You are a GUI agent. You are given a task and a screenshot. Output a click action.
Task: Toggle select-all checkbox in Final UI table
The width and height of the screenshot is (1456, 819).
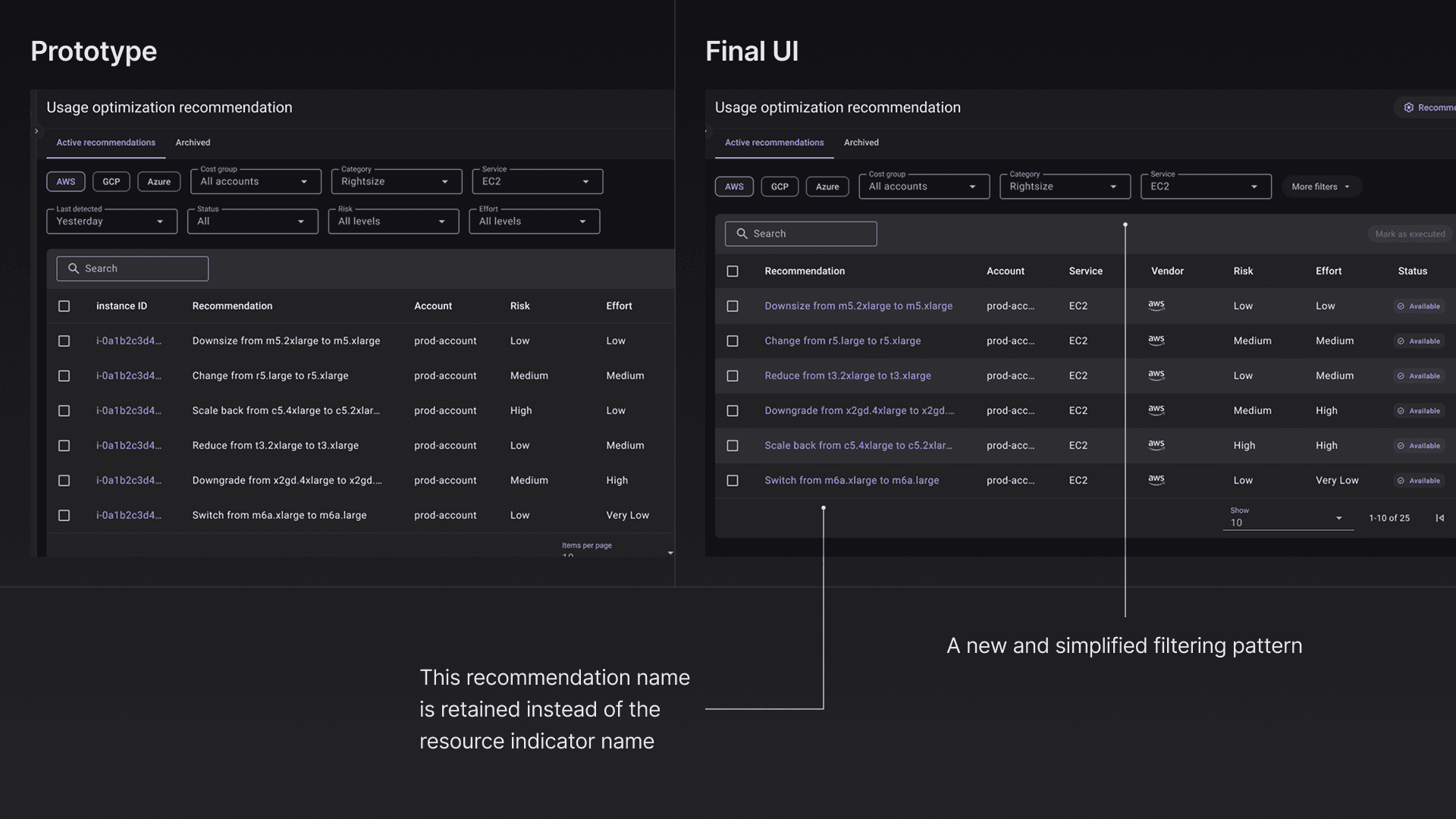point(733,271)
